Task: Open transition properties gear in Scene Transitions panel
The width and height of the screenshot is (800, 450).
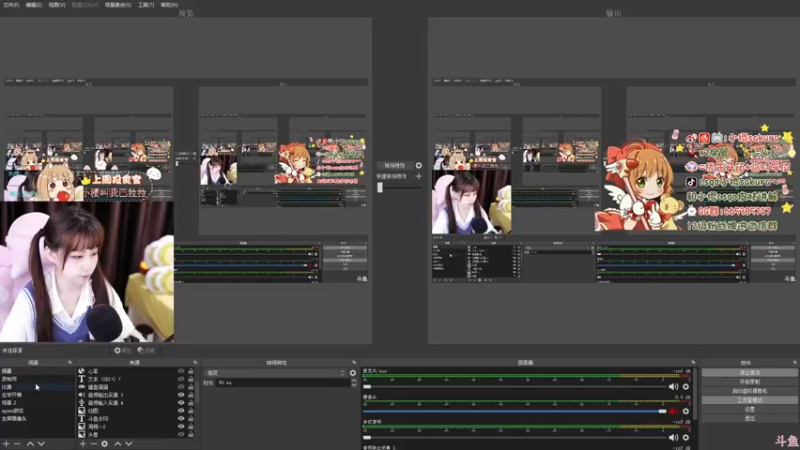Action: [353, 373]
